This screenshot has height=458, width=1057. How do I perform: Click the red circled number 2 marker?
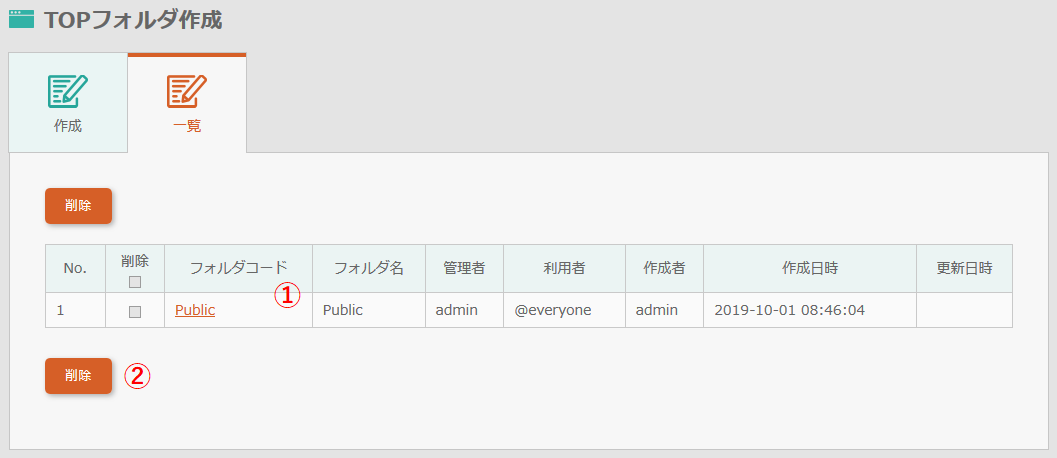click(137, 376)
